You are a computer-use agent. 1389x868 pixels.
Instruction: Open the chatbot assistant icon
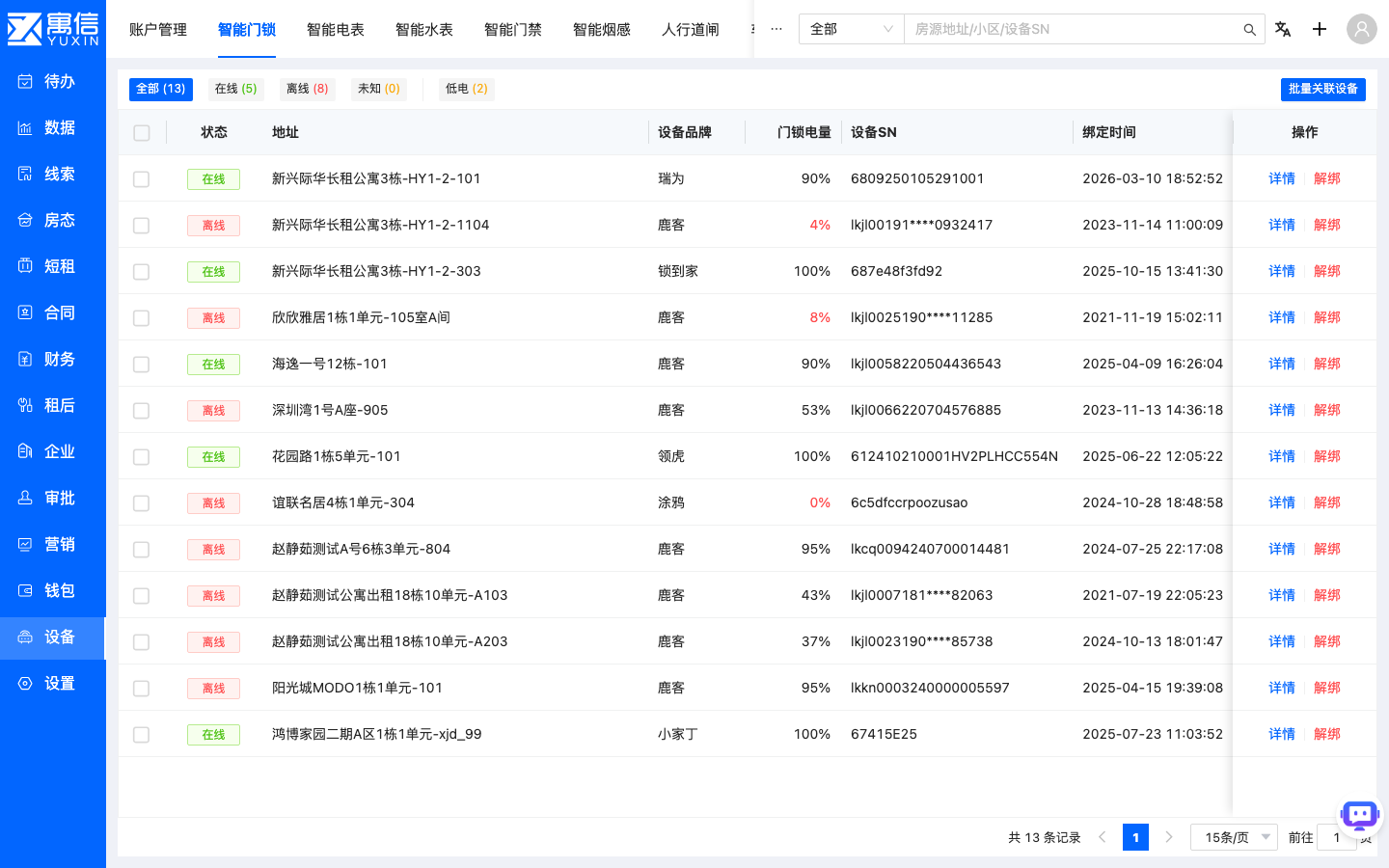pos(1360,816)
